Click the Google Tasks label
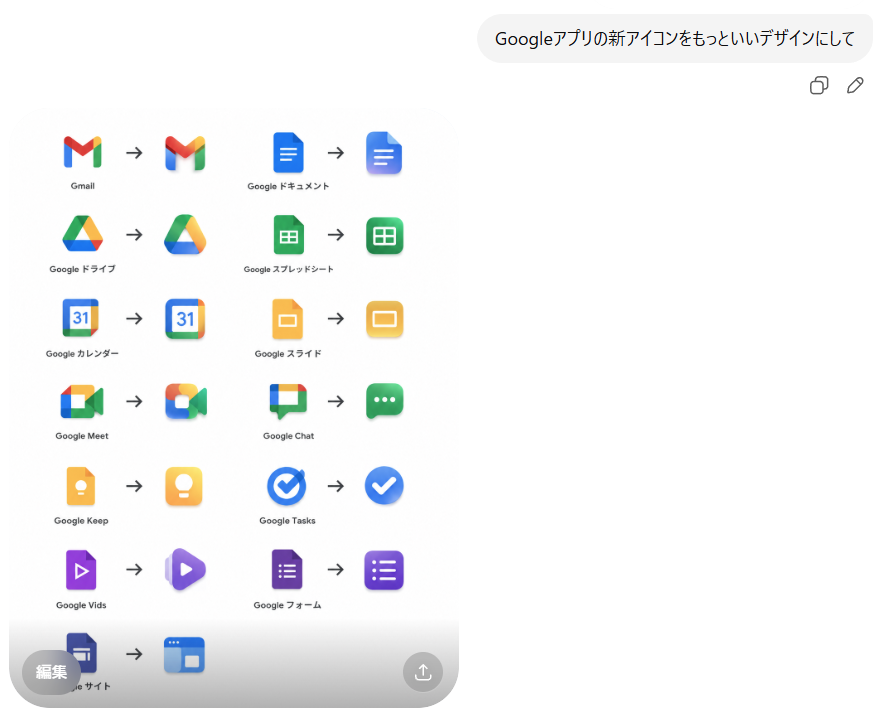The width and height of the screenshot is (881, 711). (x=287, y=521)
